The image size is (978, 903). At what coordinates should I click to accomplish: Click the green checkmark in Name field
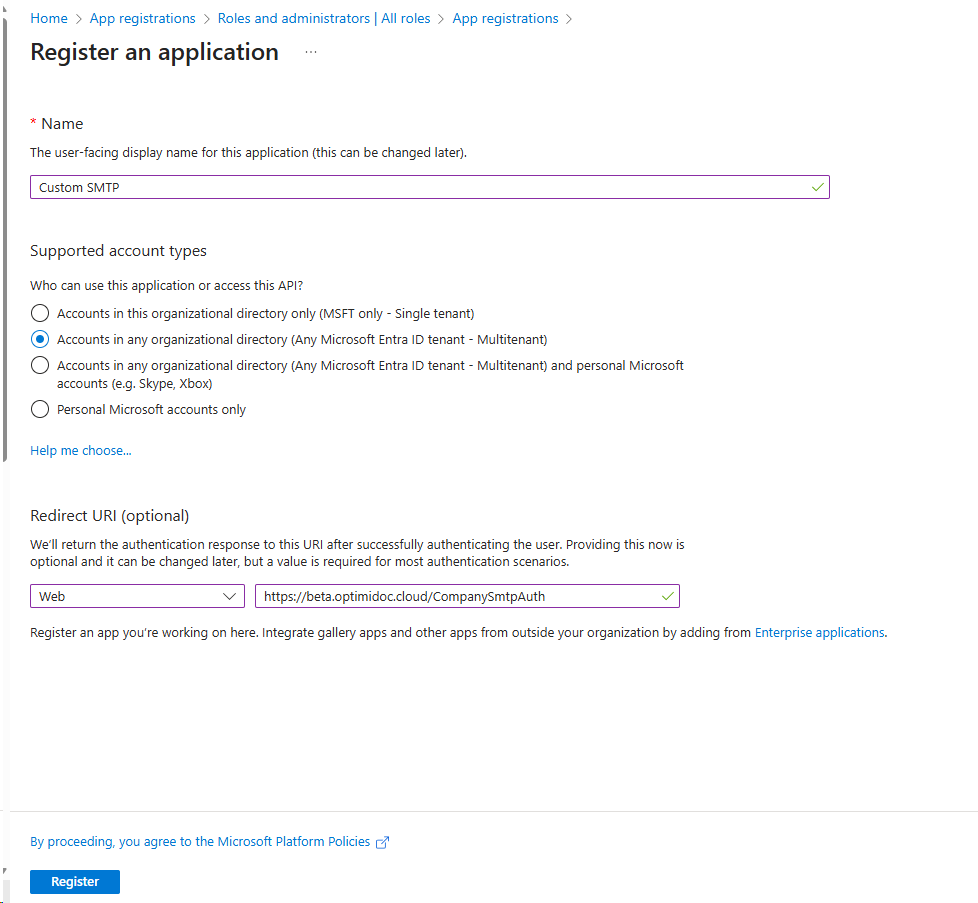[817, 187]
